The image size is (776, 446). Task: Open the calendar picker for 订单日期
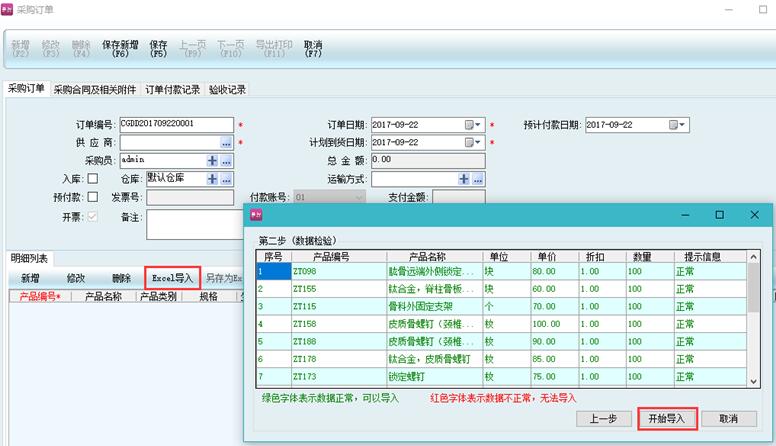click(468, 125)
